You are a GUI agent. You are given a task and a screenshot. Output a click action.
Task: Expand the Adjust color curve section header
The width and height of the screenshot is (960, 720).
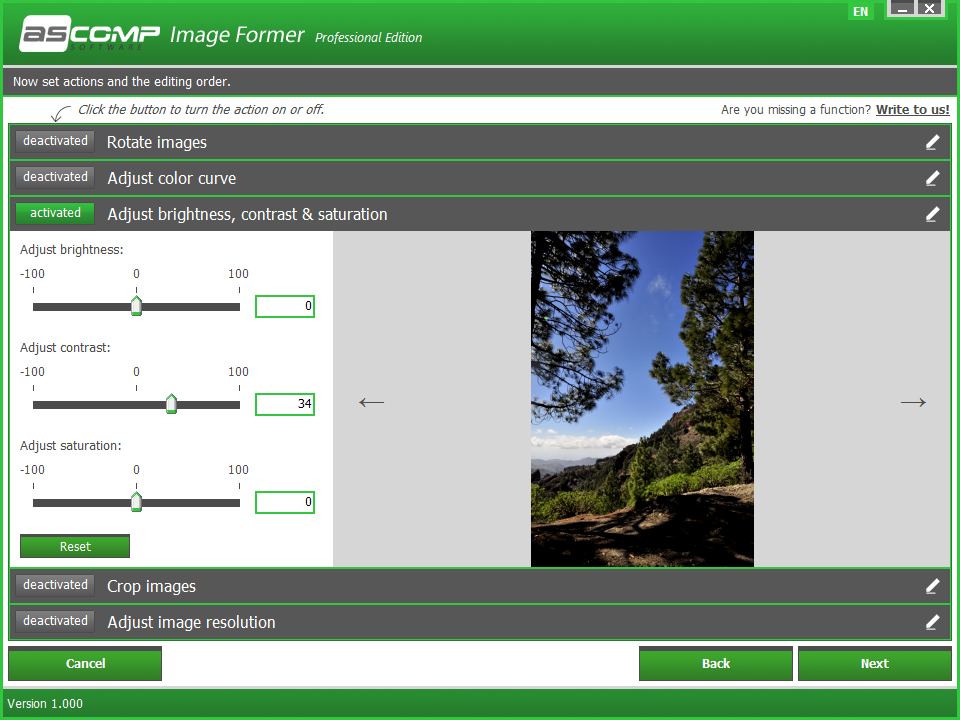(x=480, y=178)
